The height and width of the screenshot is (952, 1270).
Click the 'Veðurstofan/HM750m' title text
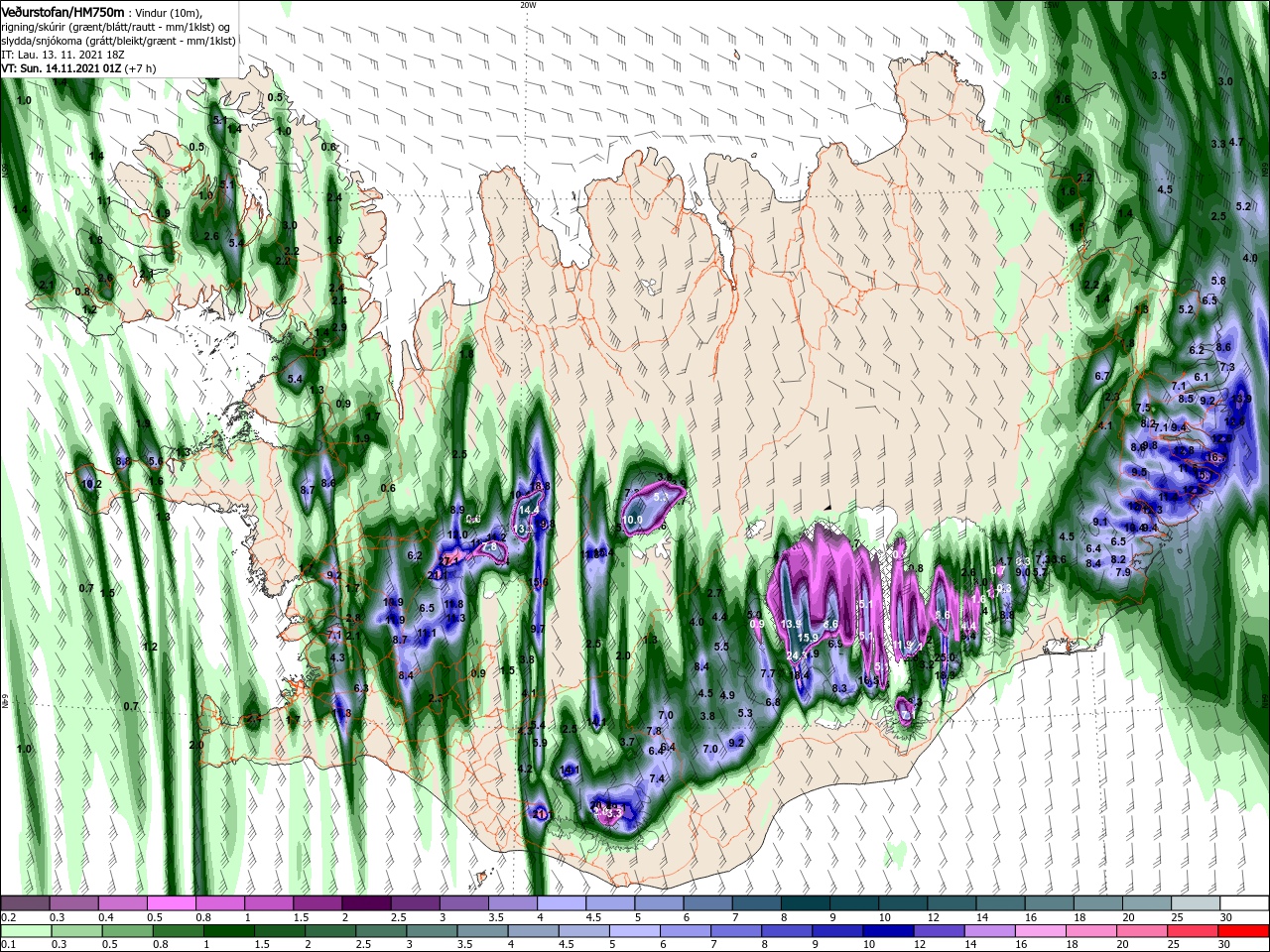click(x=63, y=11)
